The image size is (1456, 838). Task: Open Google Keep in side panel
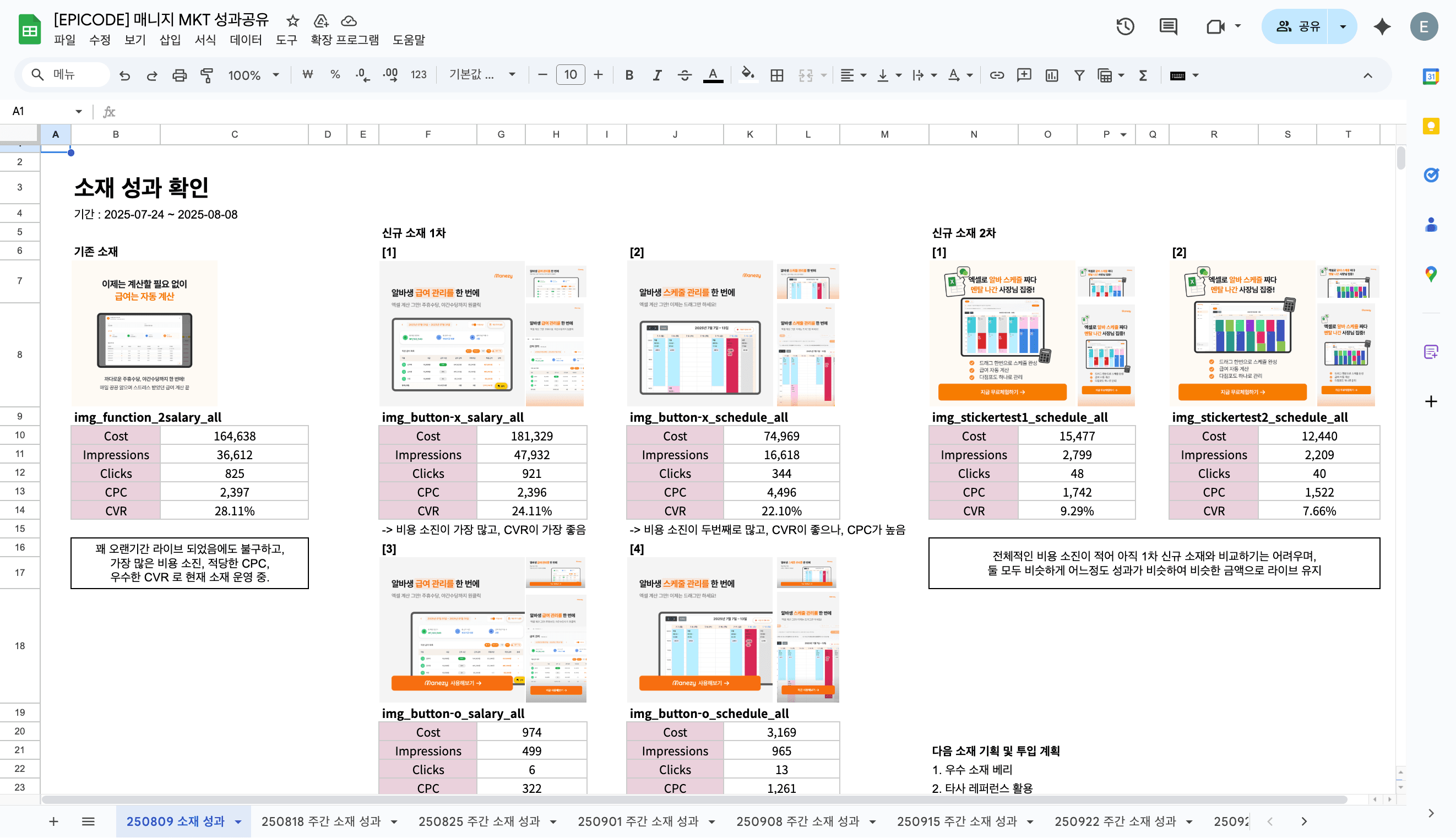coord(1431,126)
